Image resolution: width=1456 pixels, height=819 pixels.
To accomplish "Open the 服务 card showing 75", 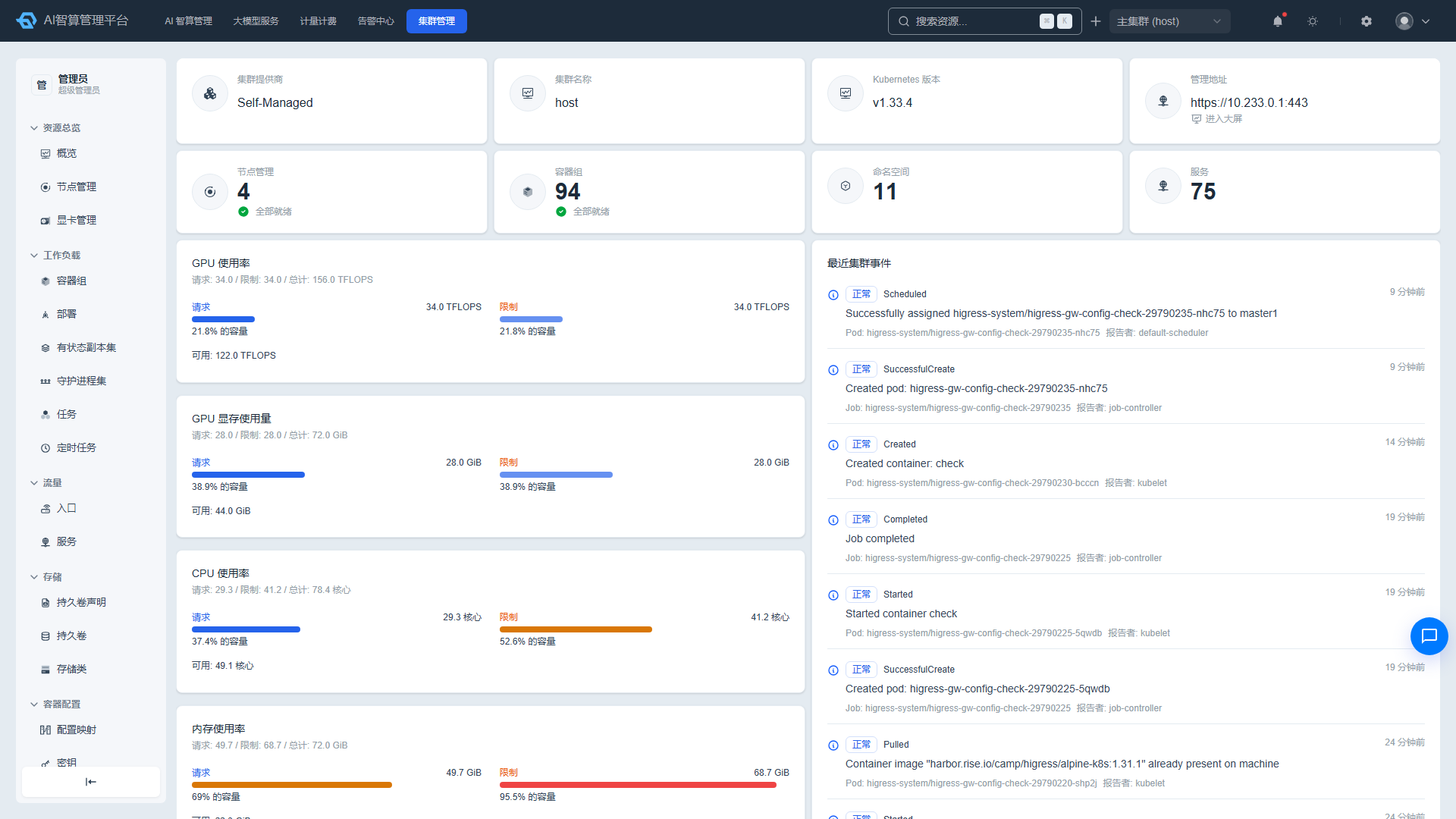I will (x=1285, y=192).
